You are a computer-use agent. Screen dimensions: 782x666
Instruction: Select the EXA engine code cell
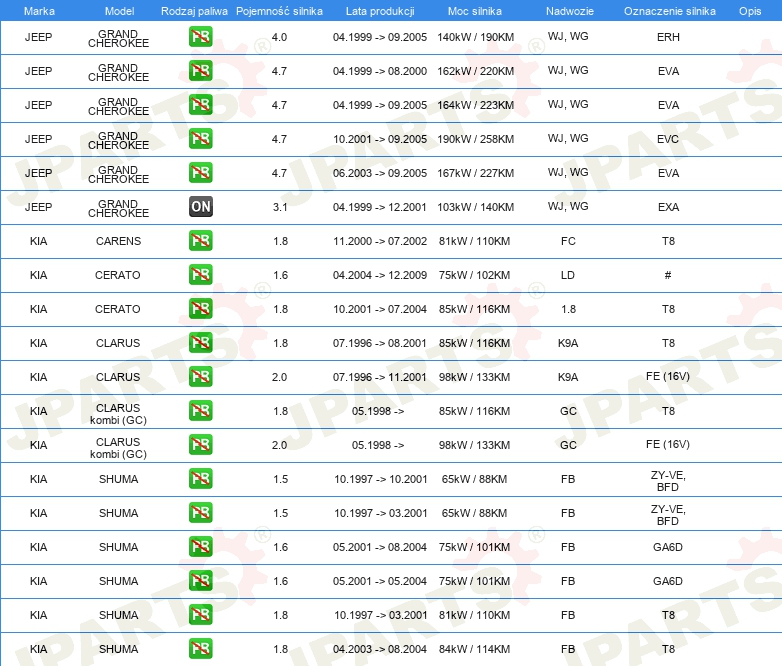tap(668, 207)
